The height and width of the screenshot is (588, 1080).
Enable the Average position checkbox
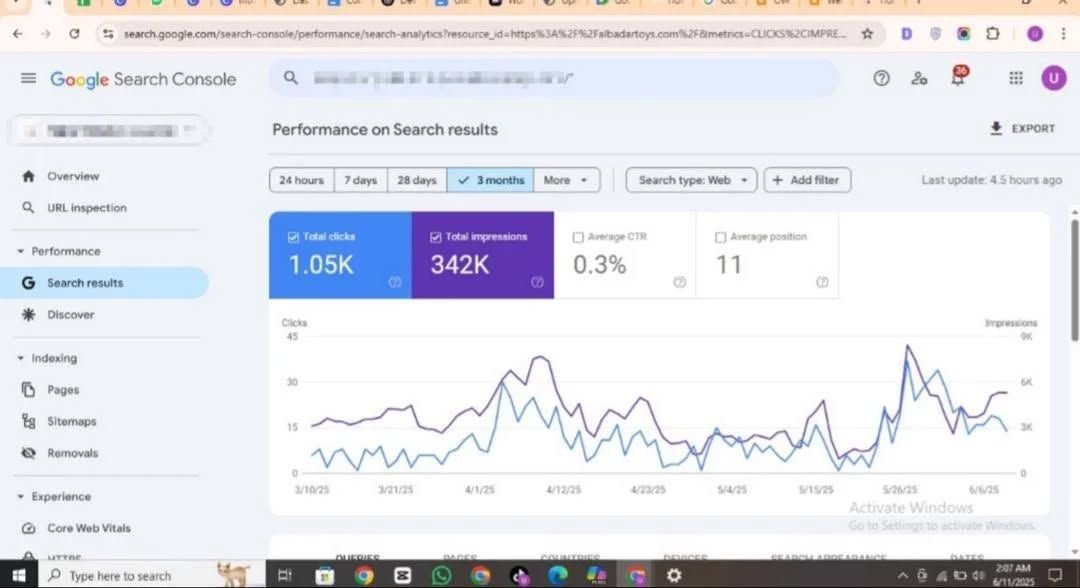[x=721, y=237]
